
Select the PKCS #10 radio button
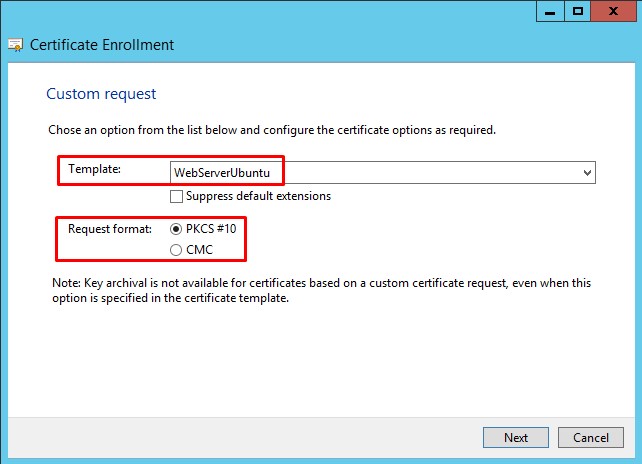[x=177, y=229]
